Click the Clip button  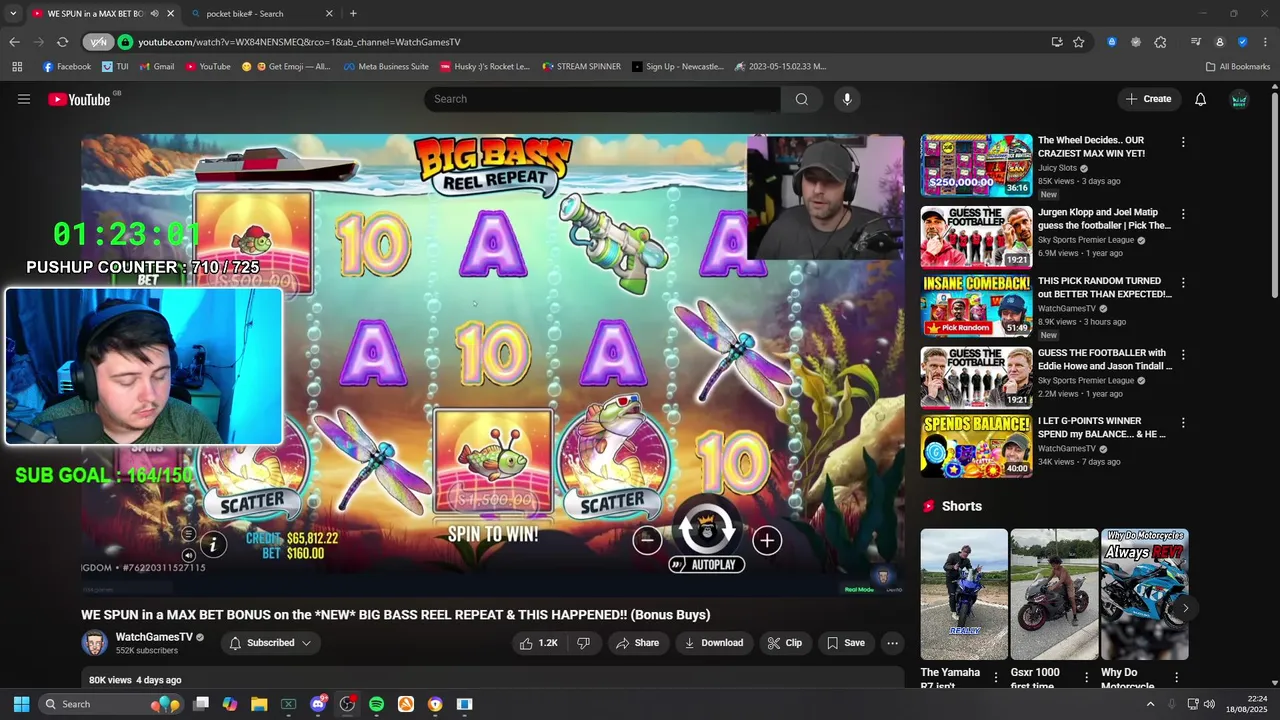pyautogui.click(x=784, y=643)
